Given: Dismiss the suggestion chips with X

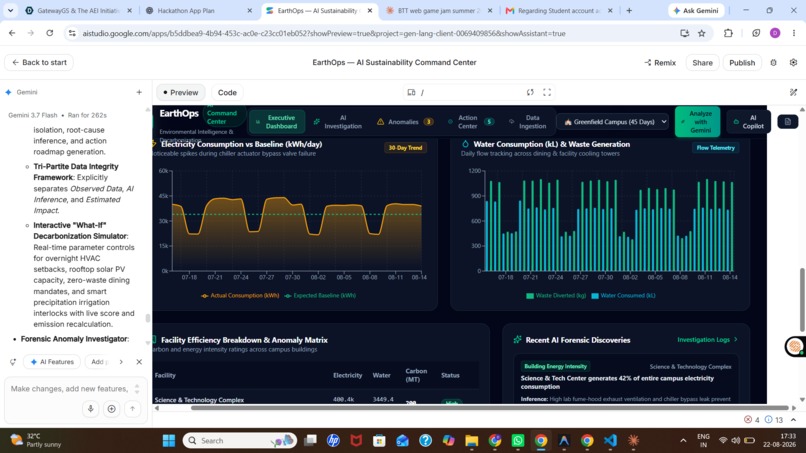Looking at the screenshot, I should [x=139, y=362].
